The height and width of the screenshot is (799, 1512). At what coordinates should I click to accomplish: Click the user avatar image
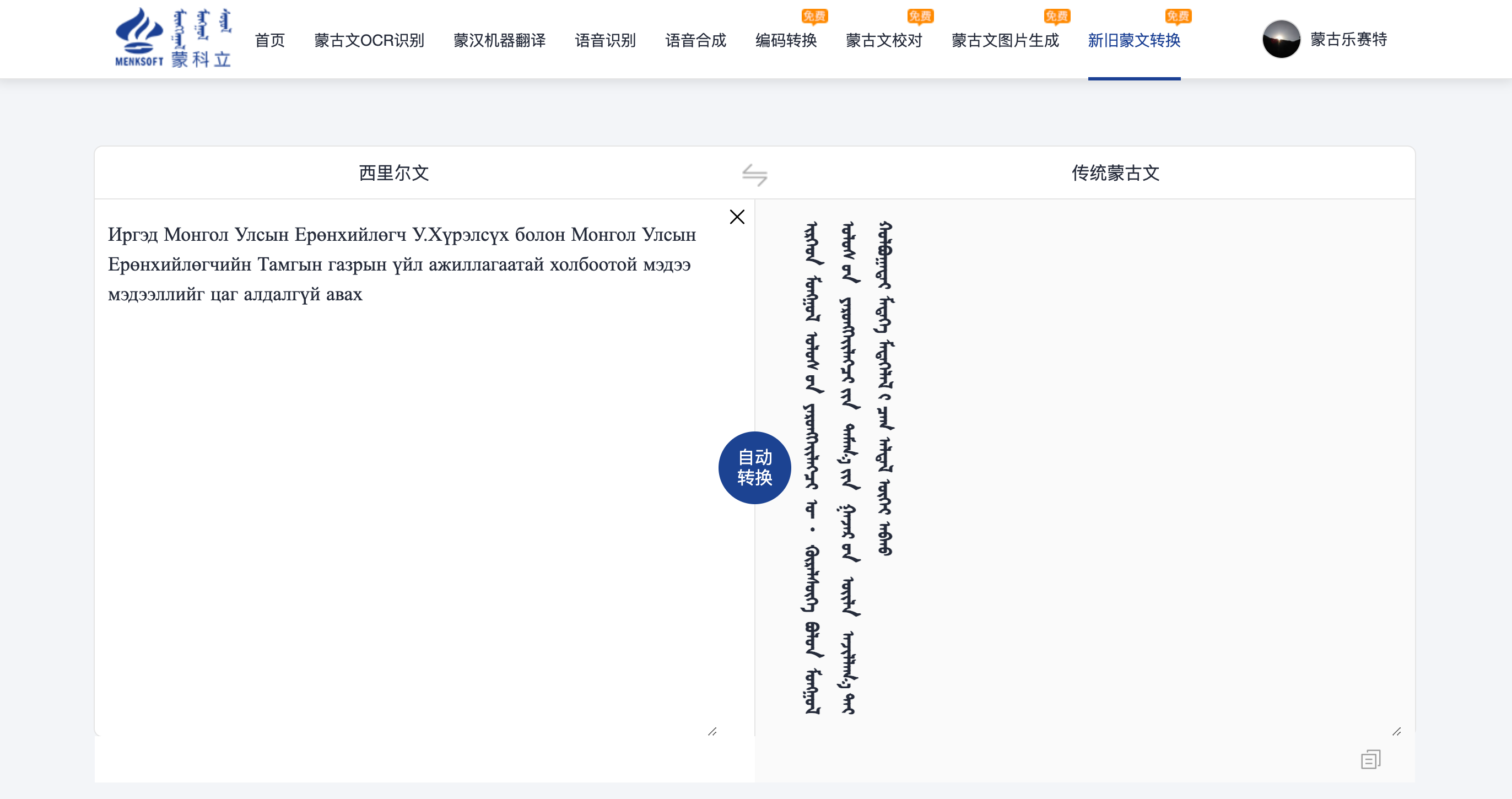[1281, 40]
